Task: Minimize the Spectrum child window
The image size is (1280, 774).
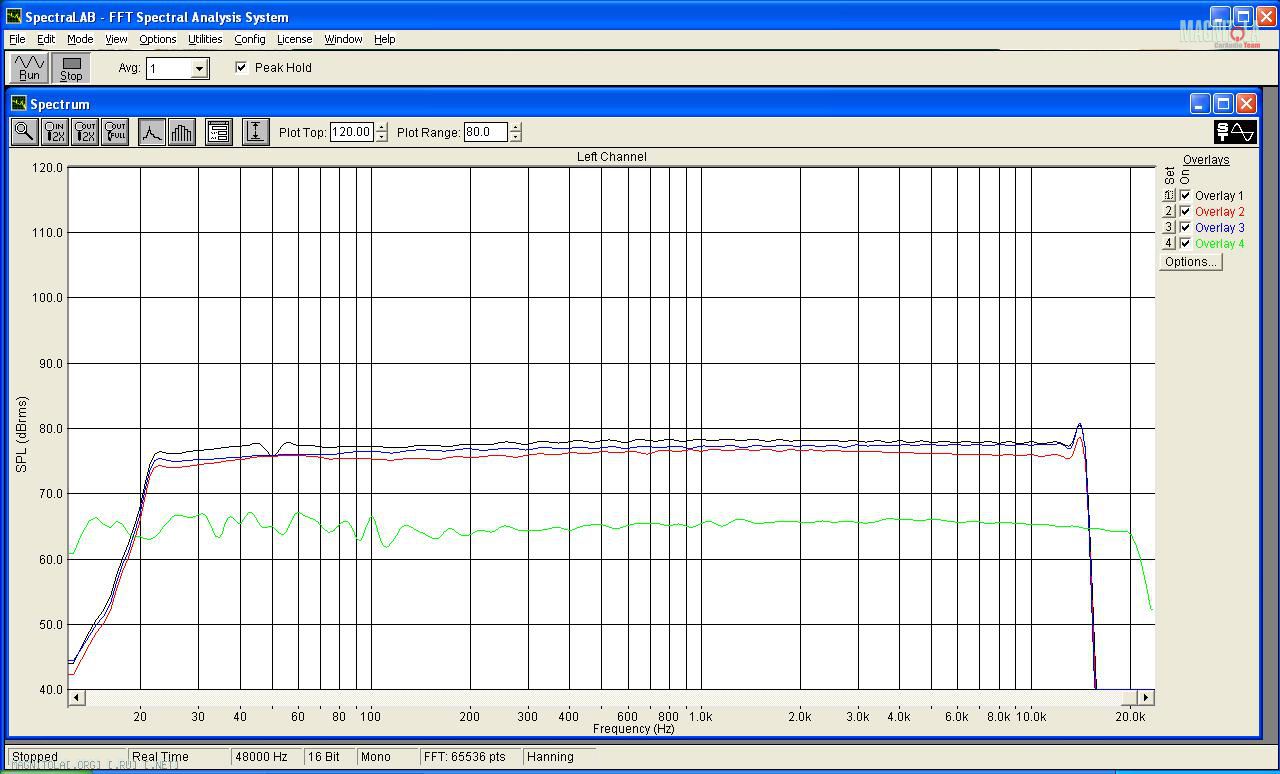Action: coord(1200,104)
